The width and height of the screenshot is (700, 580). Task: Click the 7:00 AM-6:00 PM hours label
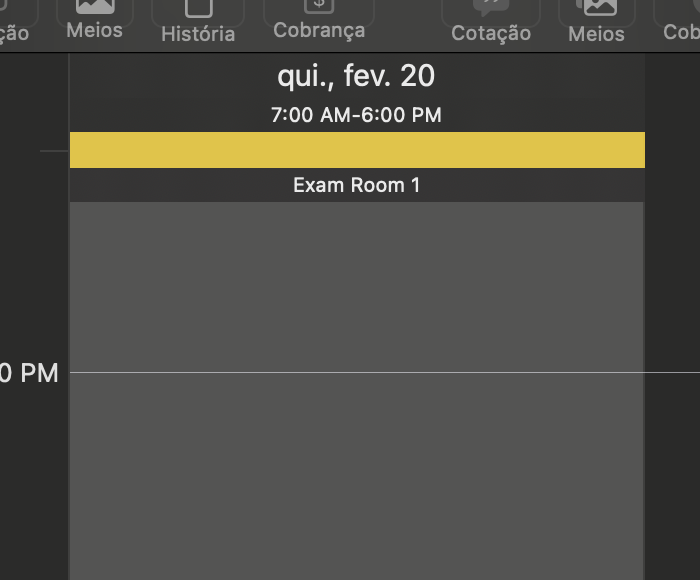(x=356, y=115)
